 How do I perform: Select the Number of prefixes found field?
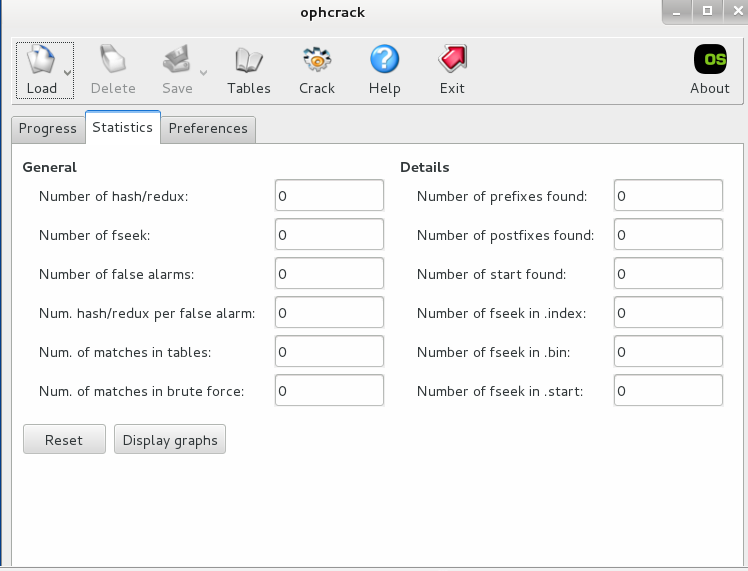tap(668, 196)
